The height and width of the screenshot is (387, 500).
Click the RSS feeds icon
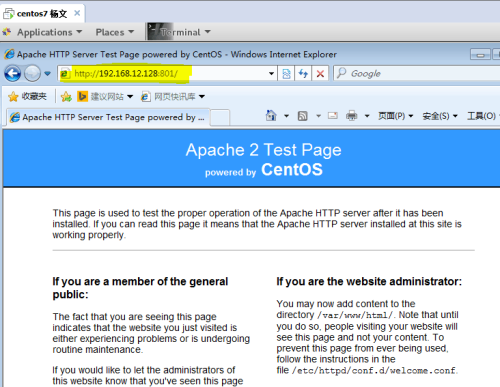[303, 116]
